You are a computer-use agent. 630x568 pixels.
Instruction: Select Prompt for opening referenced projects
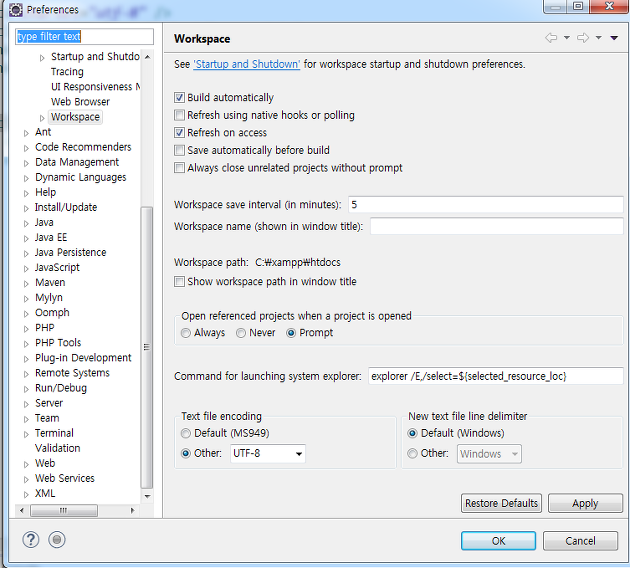[291, 333]
